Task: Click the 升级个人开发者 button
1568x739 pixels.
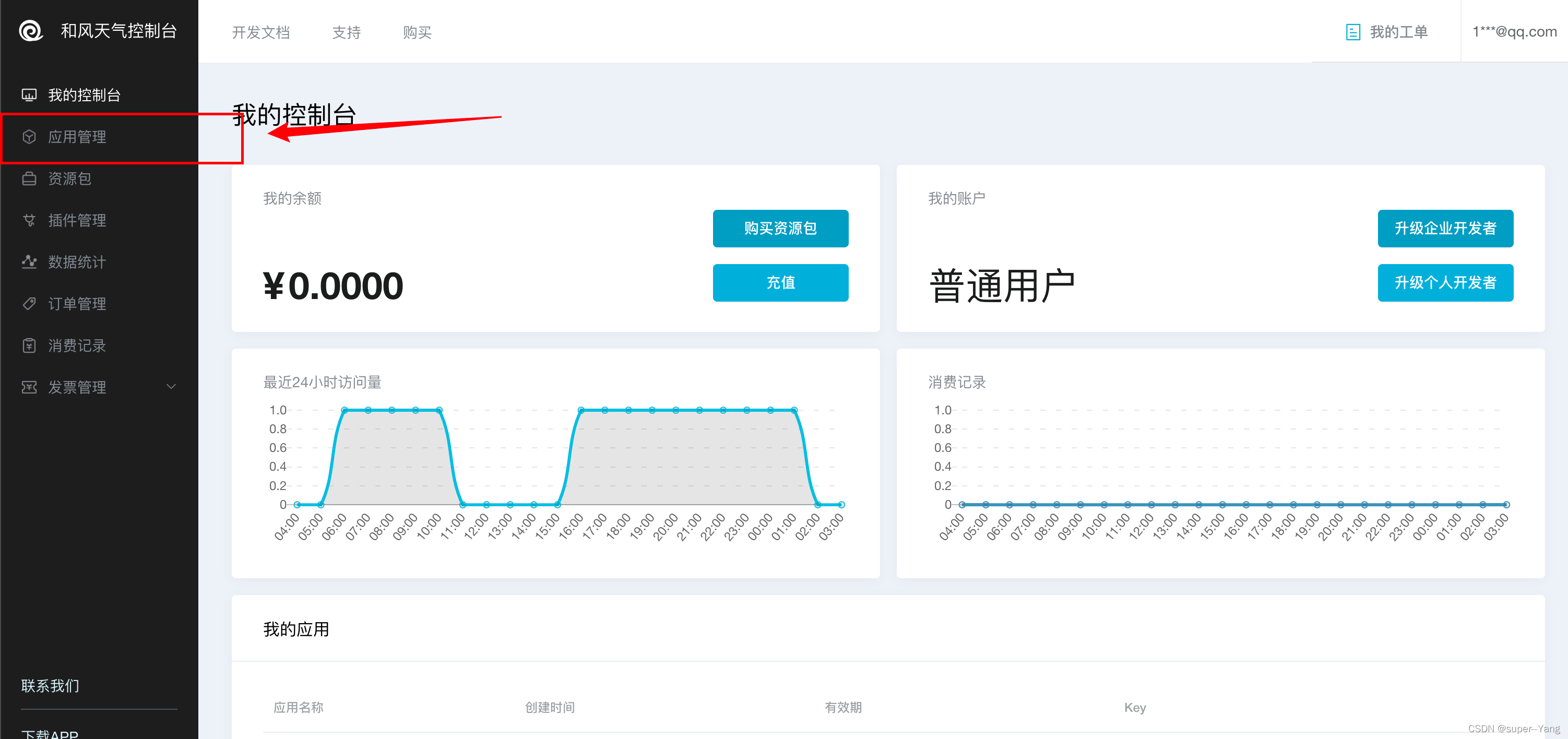Action: (x=1445, y=282)
